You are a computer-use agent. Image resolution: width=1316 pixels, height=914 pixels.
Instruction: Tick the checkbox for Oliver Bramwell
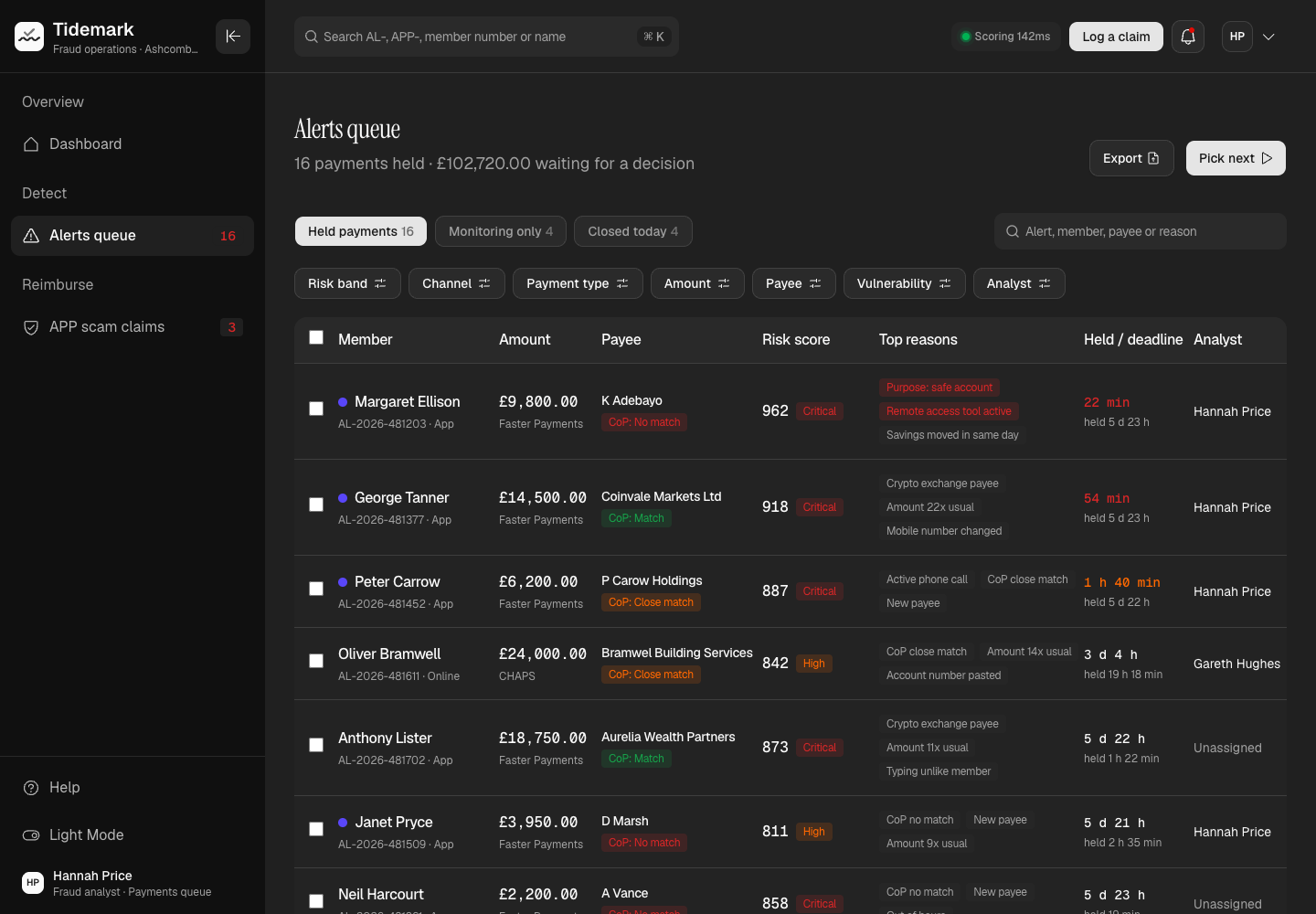pyautogui.click(x=316, y=661)
